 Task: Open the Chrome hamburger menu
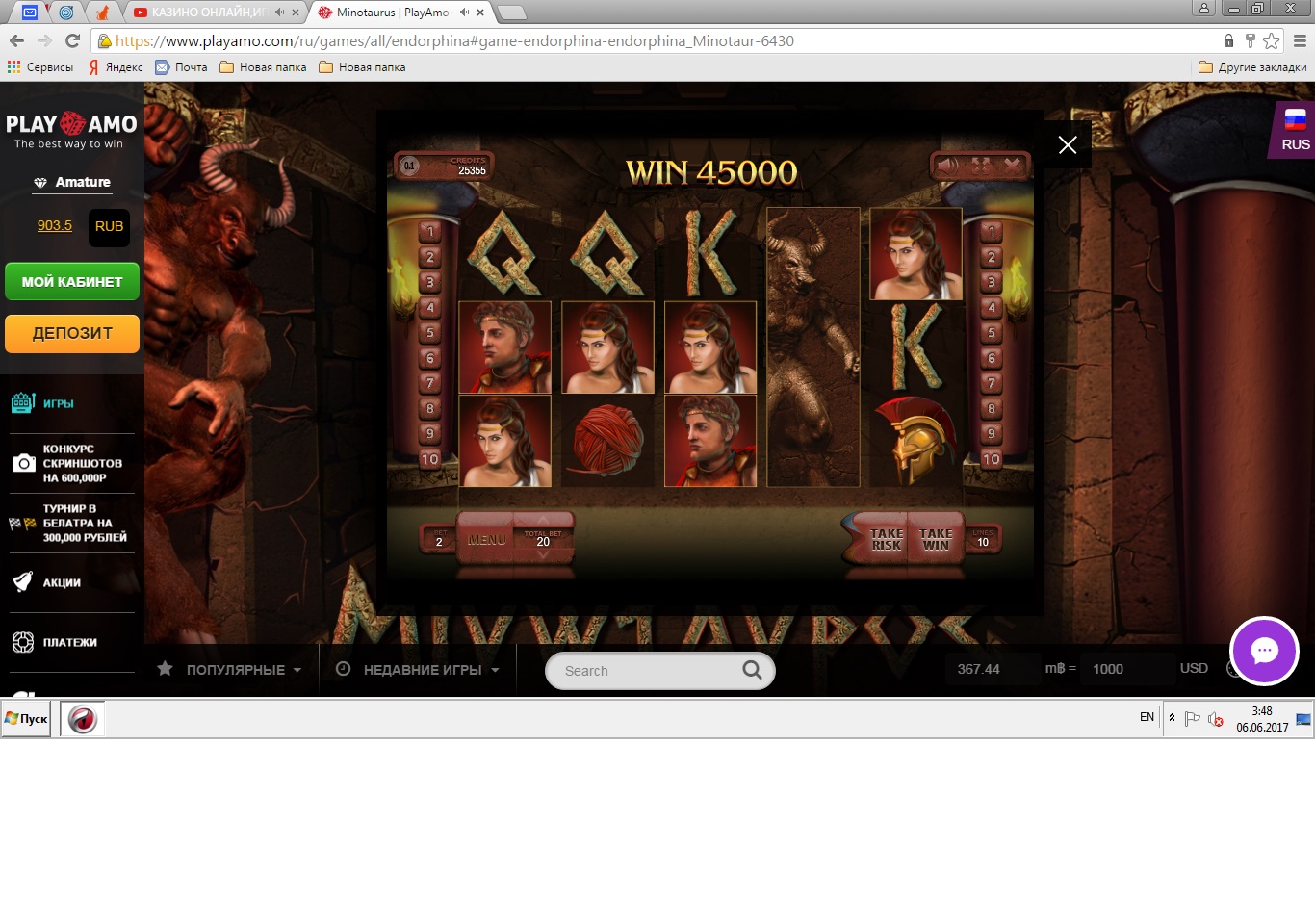[1300, 40]
